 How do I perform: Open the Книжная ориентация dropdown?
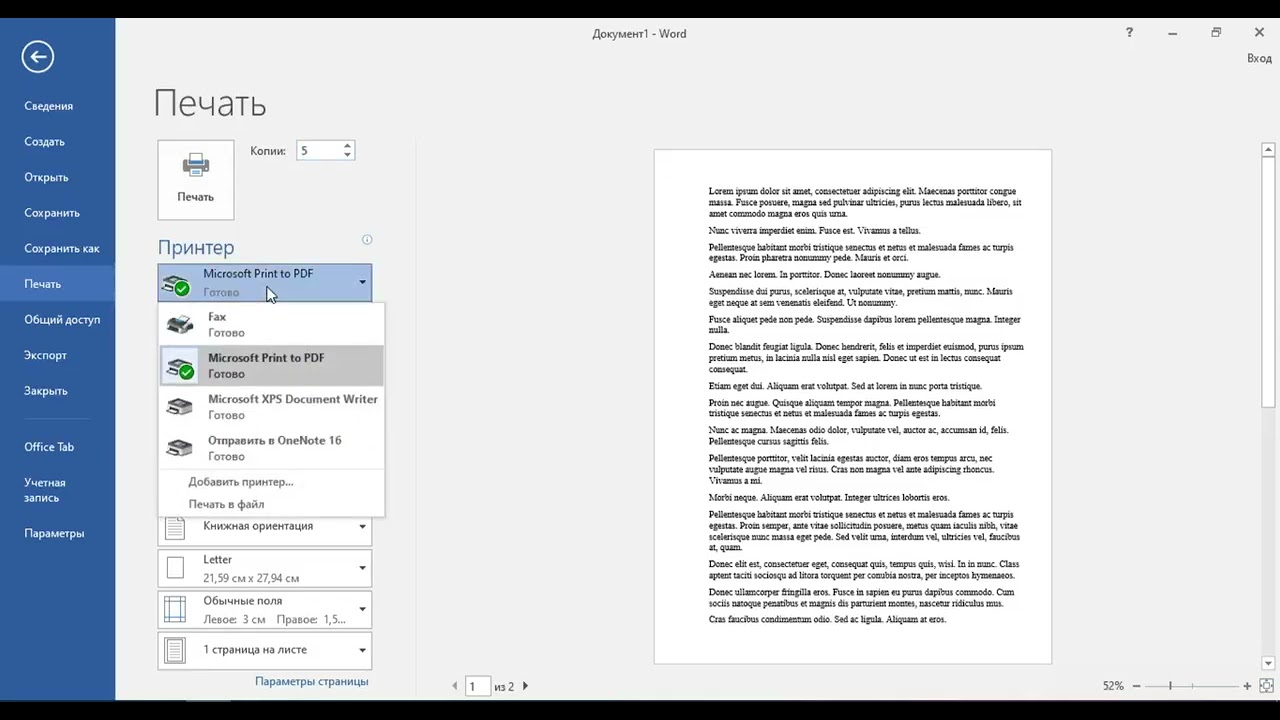265,527
